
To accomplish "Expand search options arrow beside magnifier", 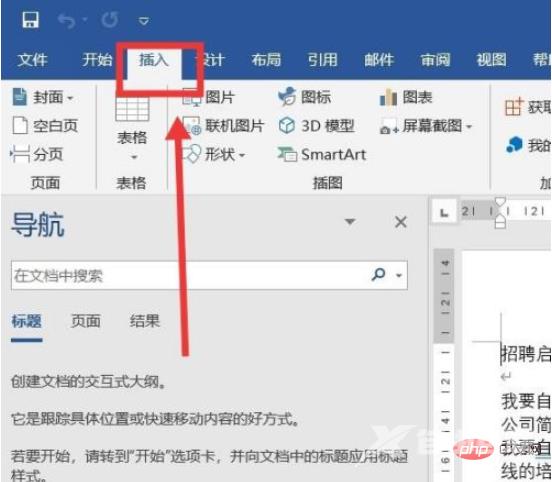I will [399, 276].
